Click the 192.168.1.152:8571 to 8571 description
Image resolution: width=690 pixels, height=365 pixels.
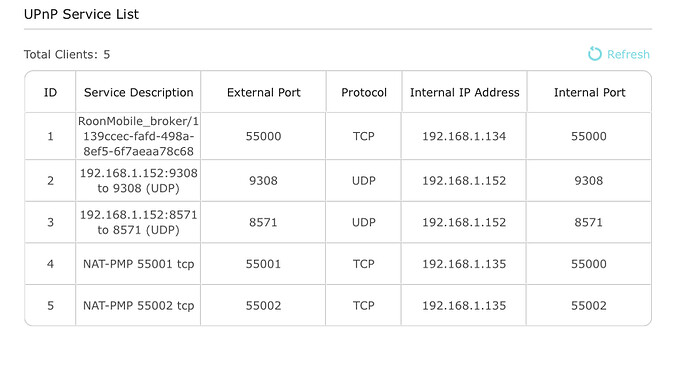click(138, 222)
